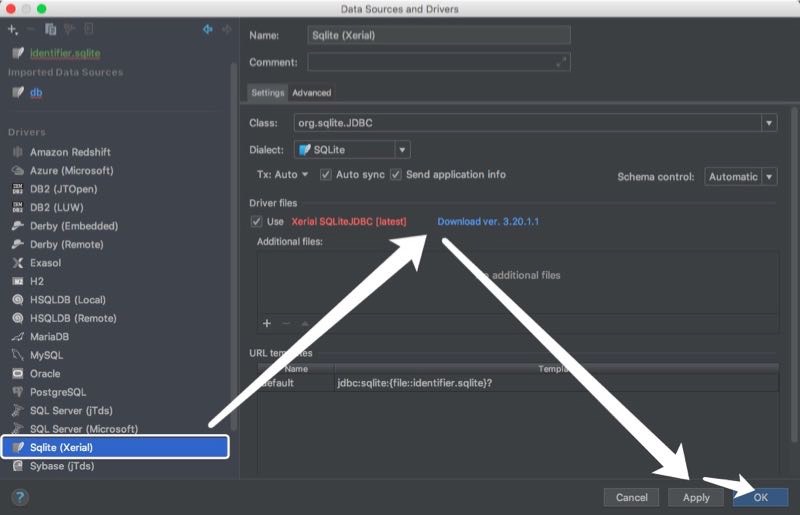
Task: Click the blue back navigation arrow
Action: point(208,30)
